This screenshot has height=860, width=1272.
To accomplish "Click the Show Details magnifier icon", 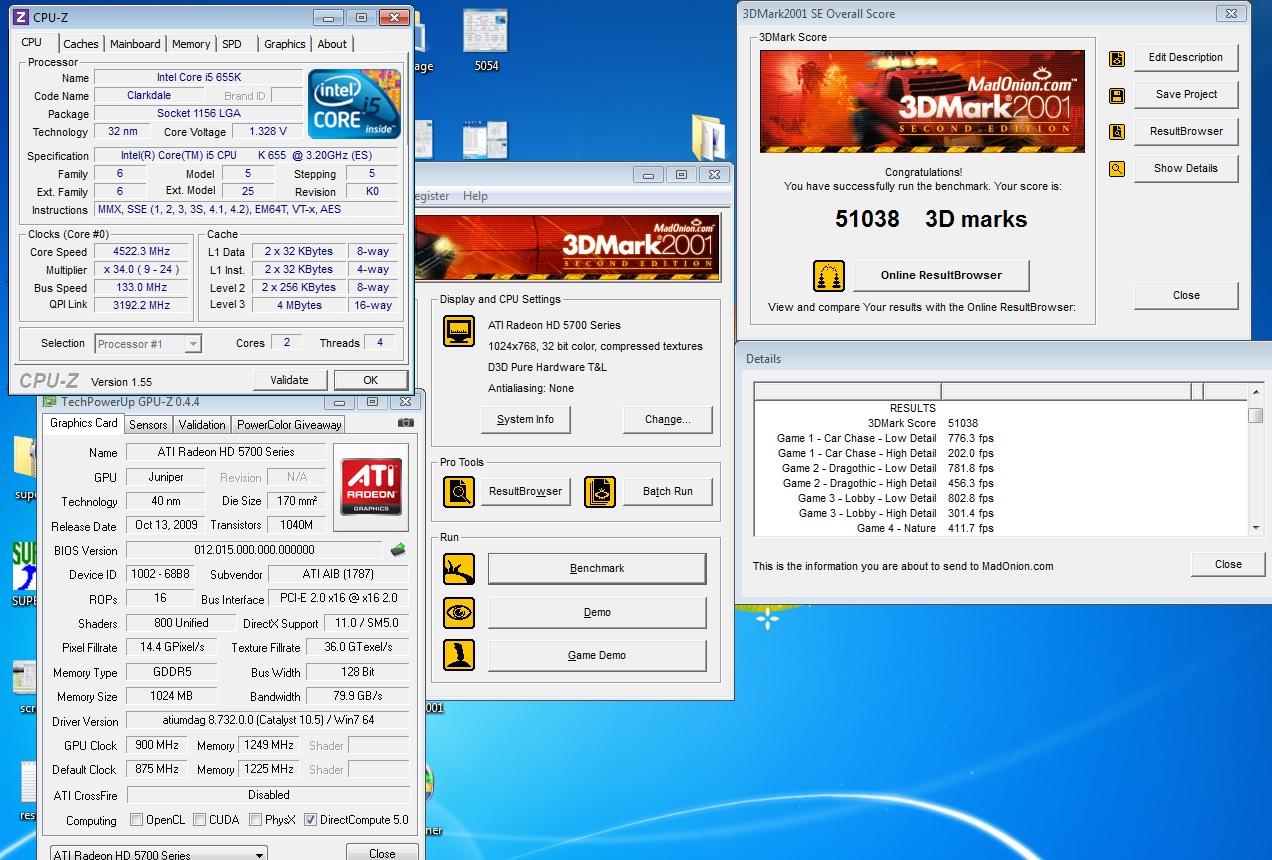I will [1117, 169].
